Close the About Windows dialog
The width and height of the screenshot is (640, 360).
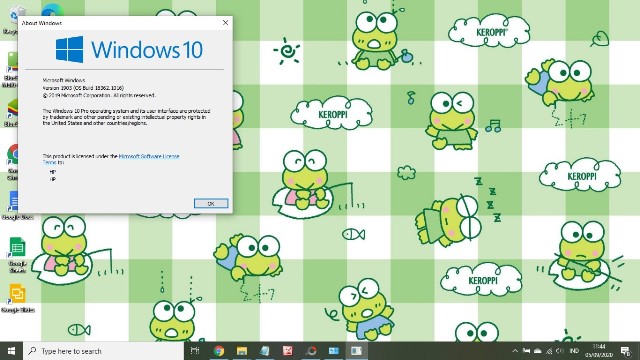tap(225, 22)
